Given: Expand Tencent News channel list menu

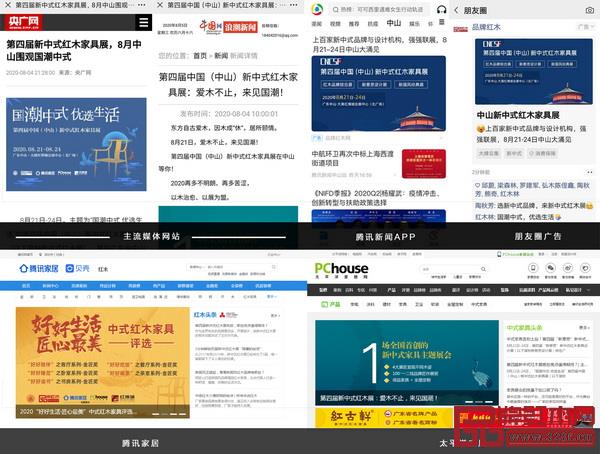Looking at the screenshot, I should 441,22.
